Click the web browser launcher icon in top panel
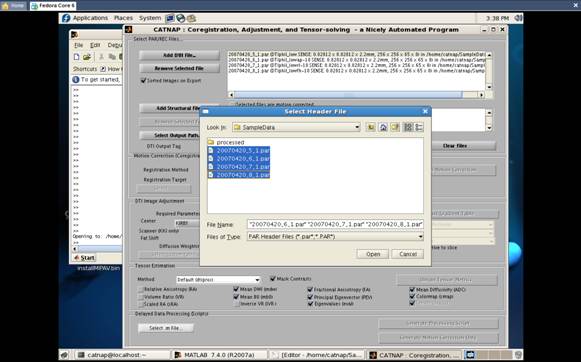 tap(180, 18)
